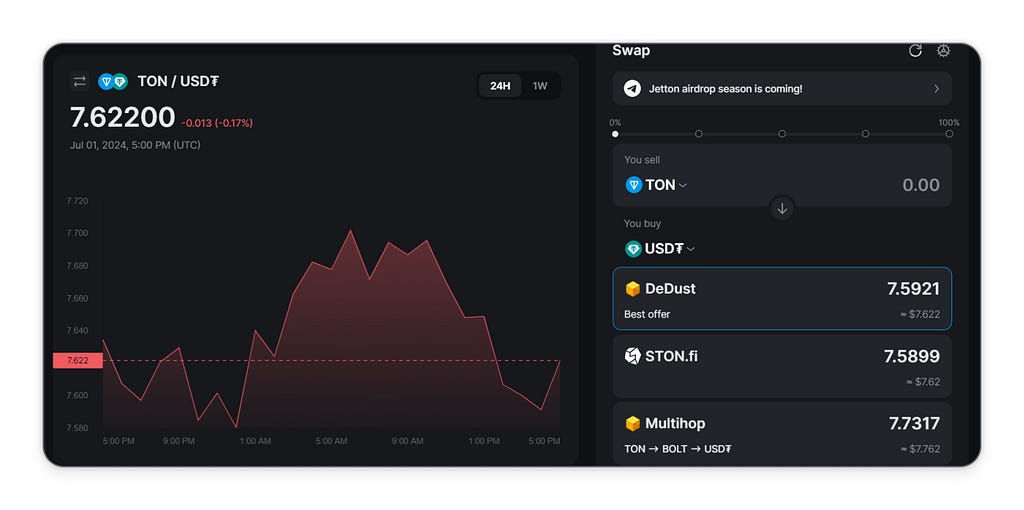Click the DeDust cube logo

[632, 289]
